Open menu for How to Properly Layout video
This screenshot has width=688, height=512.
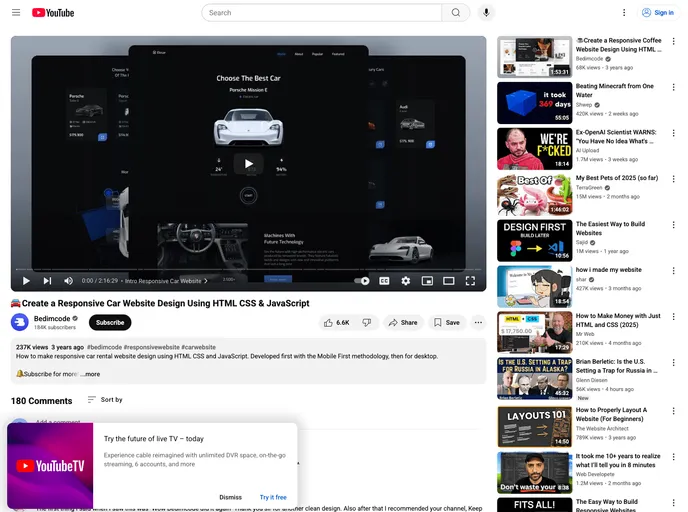(674, 411)
